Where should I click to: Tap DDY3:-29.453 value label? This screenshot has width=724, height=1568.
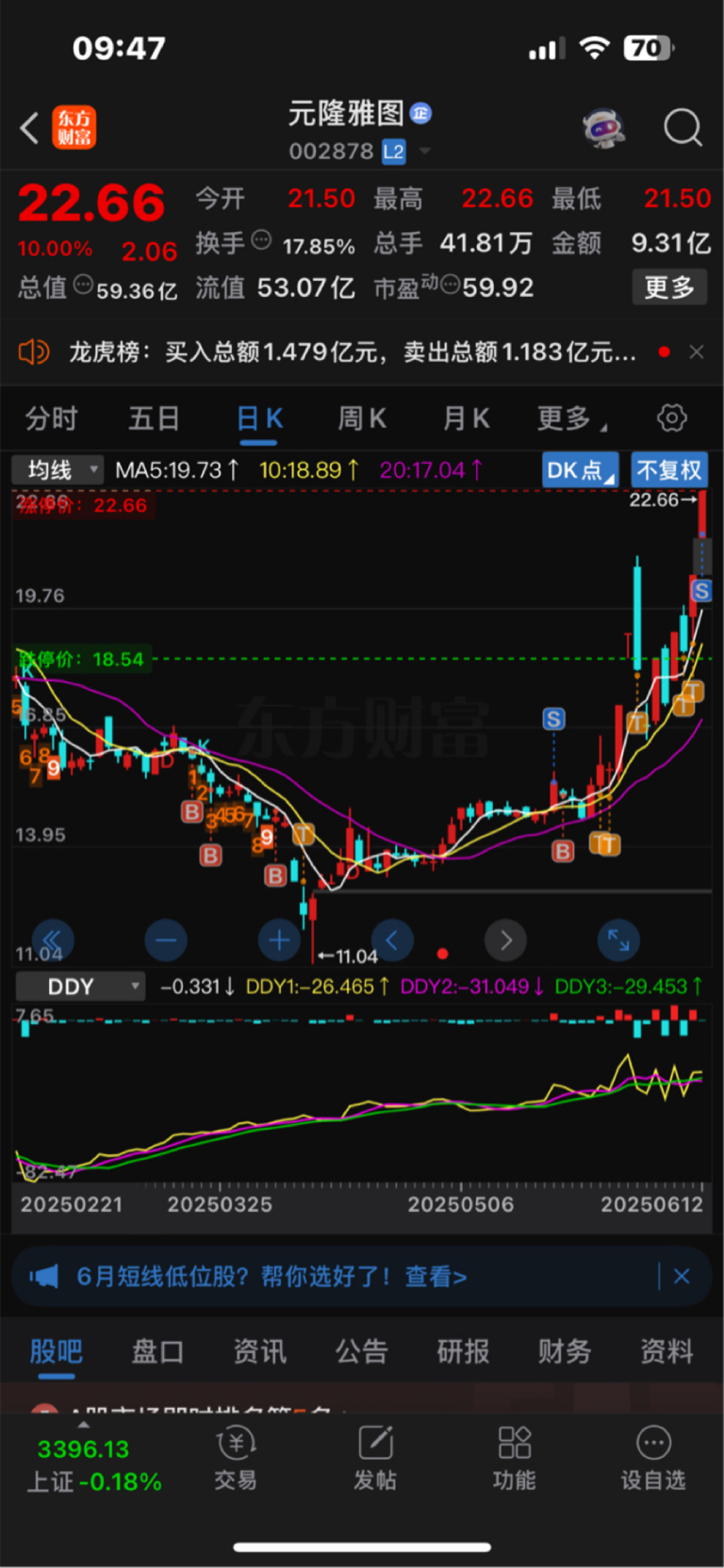click(629, 987)
